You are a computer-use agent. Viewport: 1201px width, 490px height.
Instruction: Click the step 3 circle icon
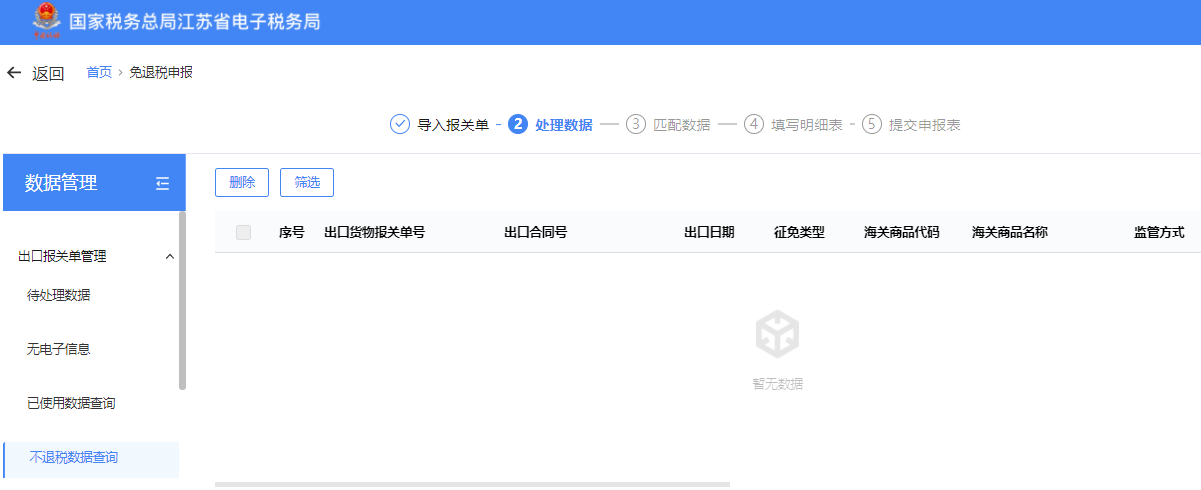click(636, 125)
